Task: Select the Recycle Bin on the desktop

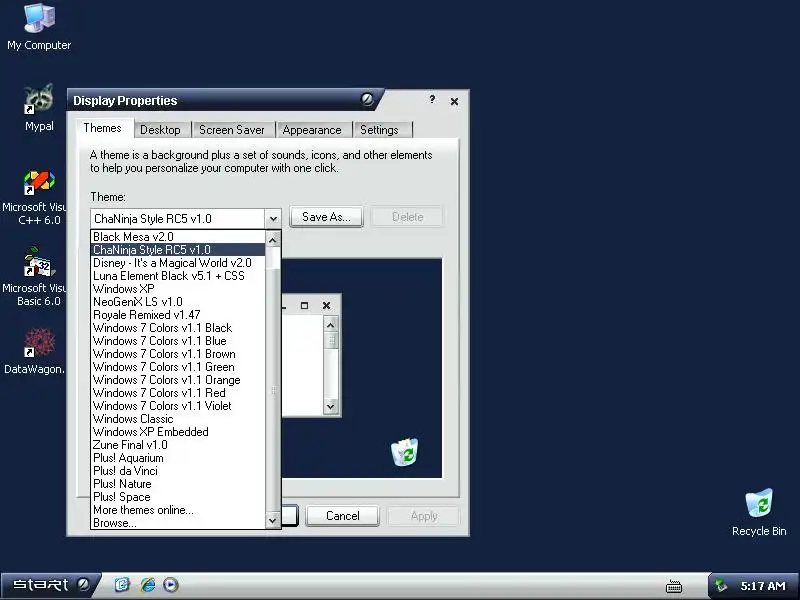Action: click(x=759, y=512)
